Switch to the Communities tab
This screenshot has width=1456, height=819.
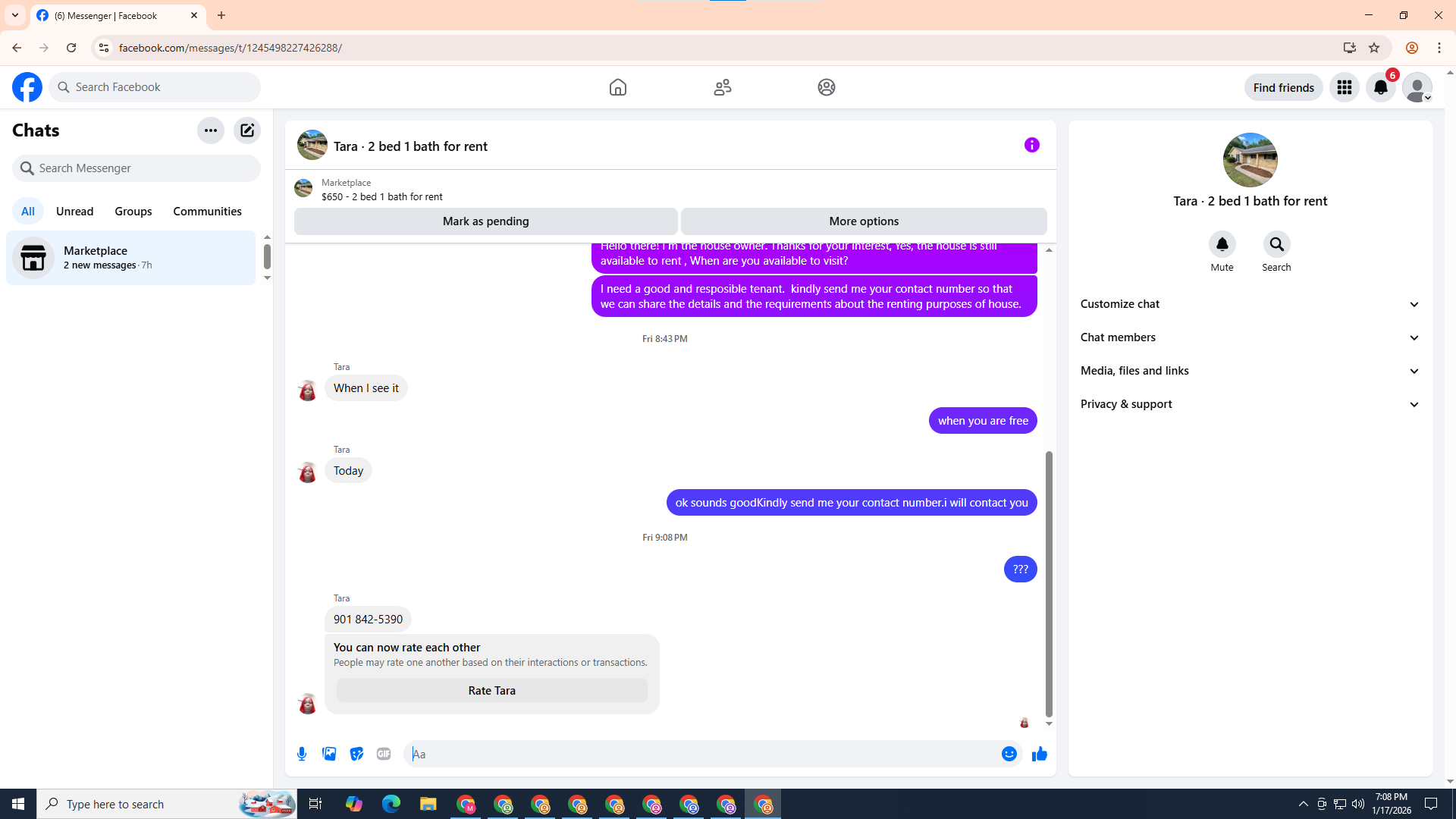207,212
